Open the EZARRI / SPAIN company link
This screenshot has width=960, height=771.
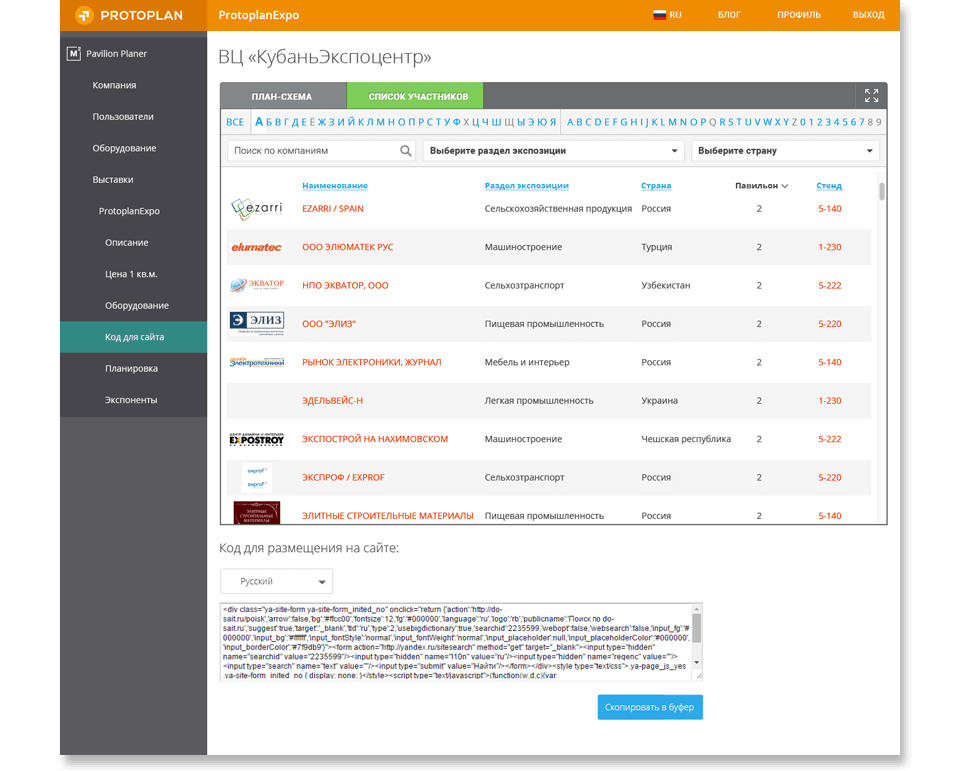332,209
